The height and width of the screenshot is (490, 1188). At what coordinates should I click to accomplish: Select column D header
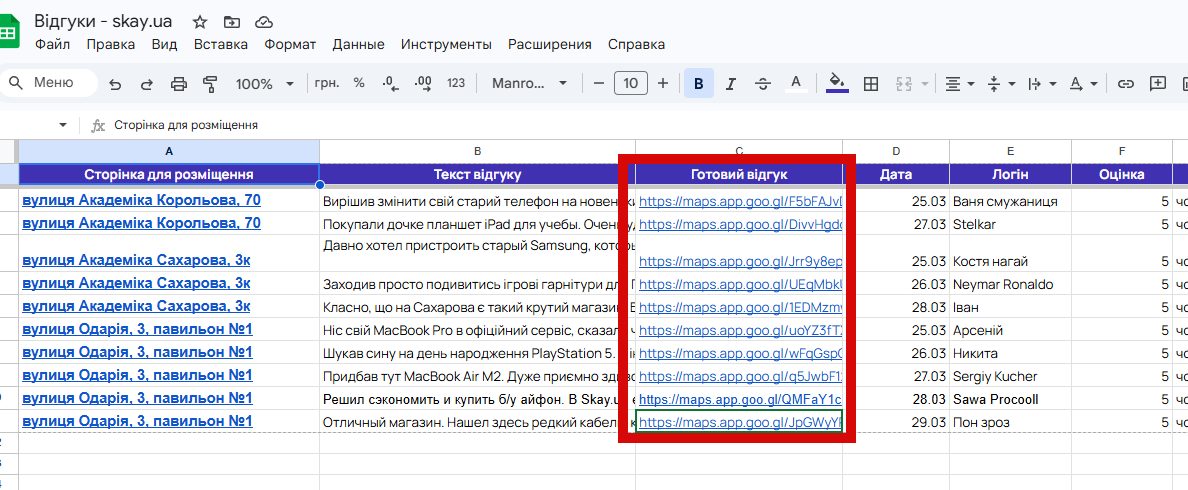point(896,151)
